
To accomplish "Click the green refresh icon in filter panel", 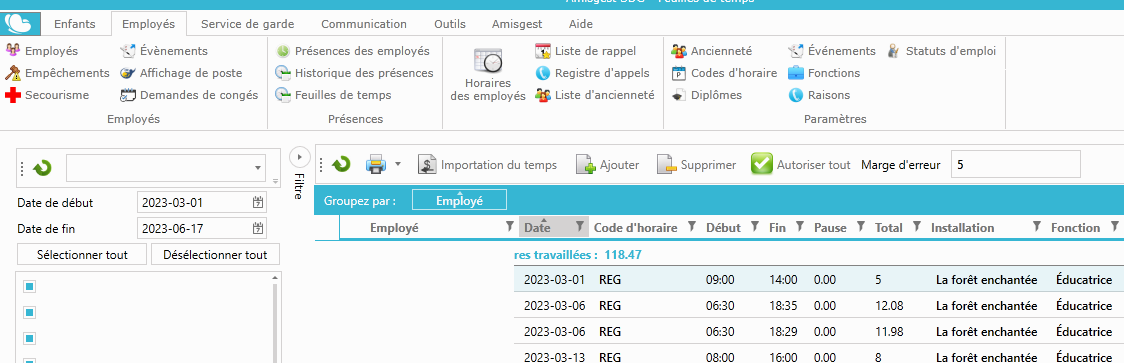I will click(42, 168).
